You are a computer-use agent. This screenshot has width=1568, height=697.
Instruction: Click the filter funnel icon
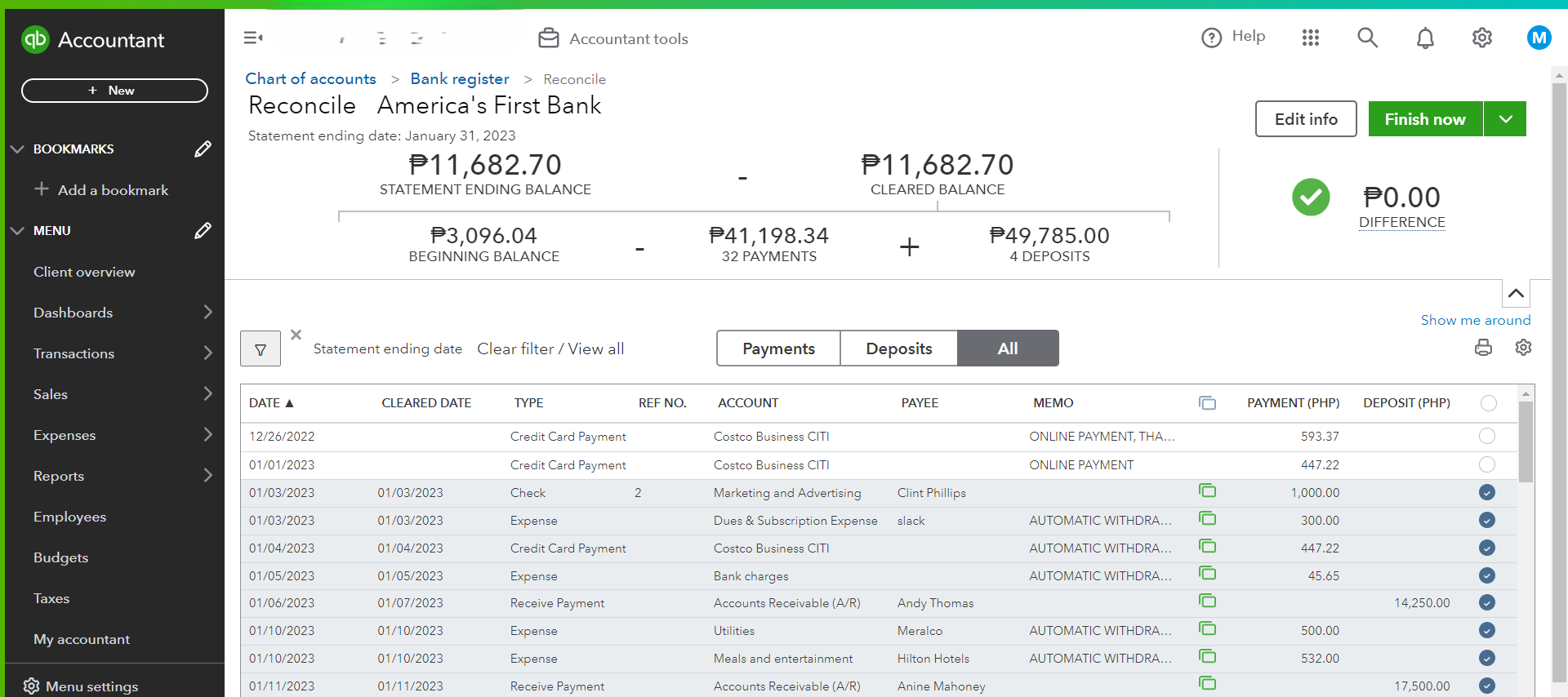click(x=261, y=349)
